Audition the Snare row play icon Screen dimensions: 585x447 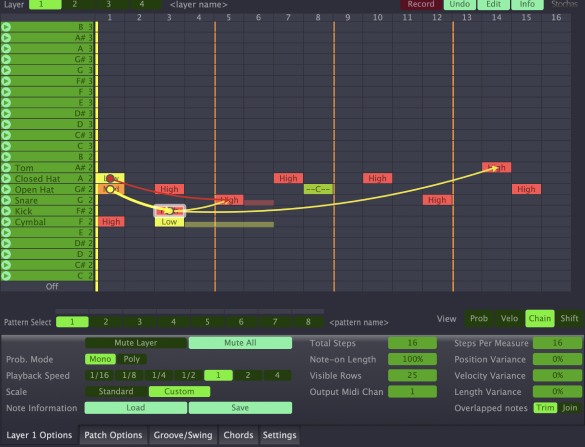click(x=6, y=200)
